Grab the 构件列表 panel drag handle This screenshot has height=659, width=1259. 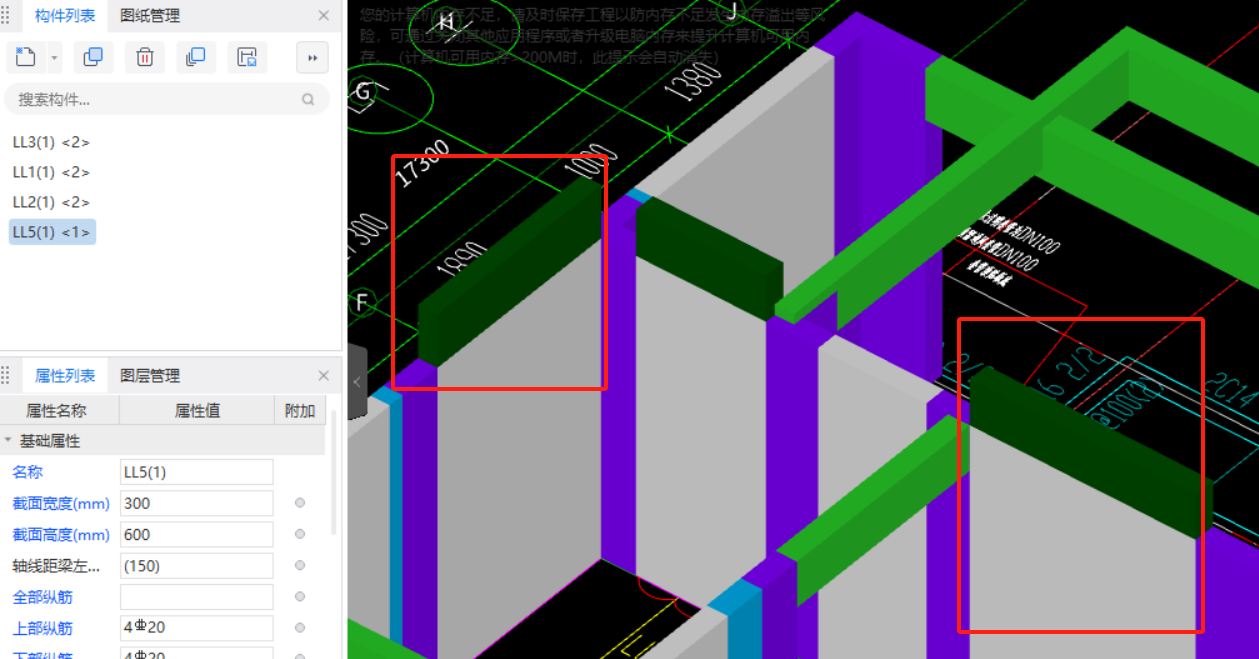7,16
